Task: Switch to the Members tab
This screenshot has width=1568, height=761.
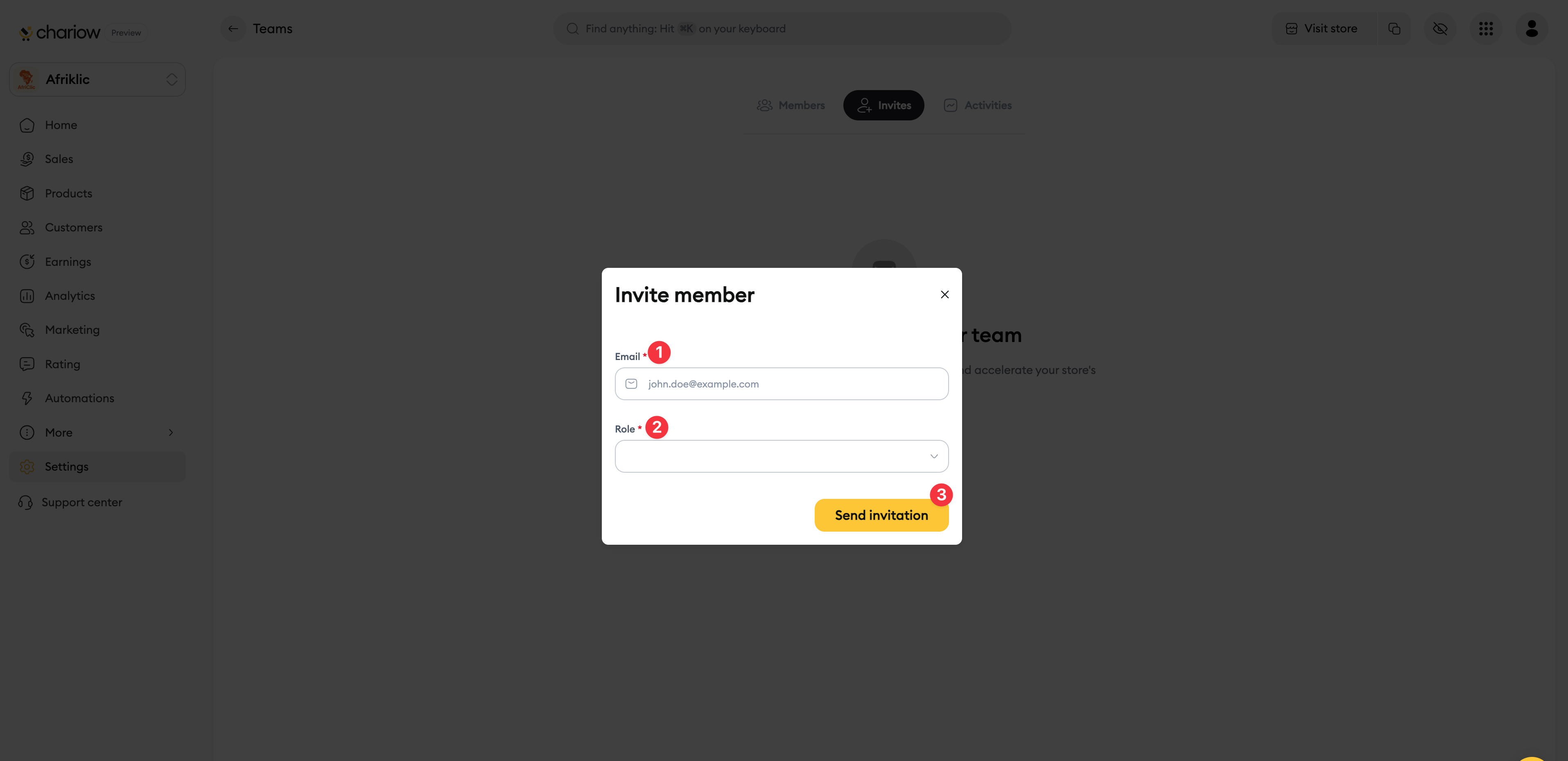Action: (791, 105)
